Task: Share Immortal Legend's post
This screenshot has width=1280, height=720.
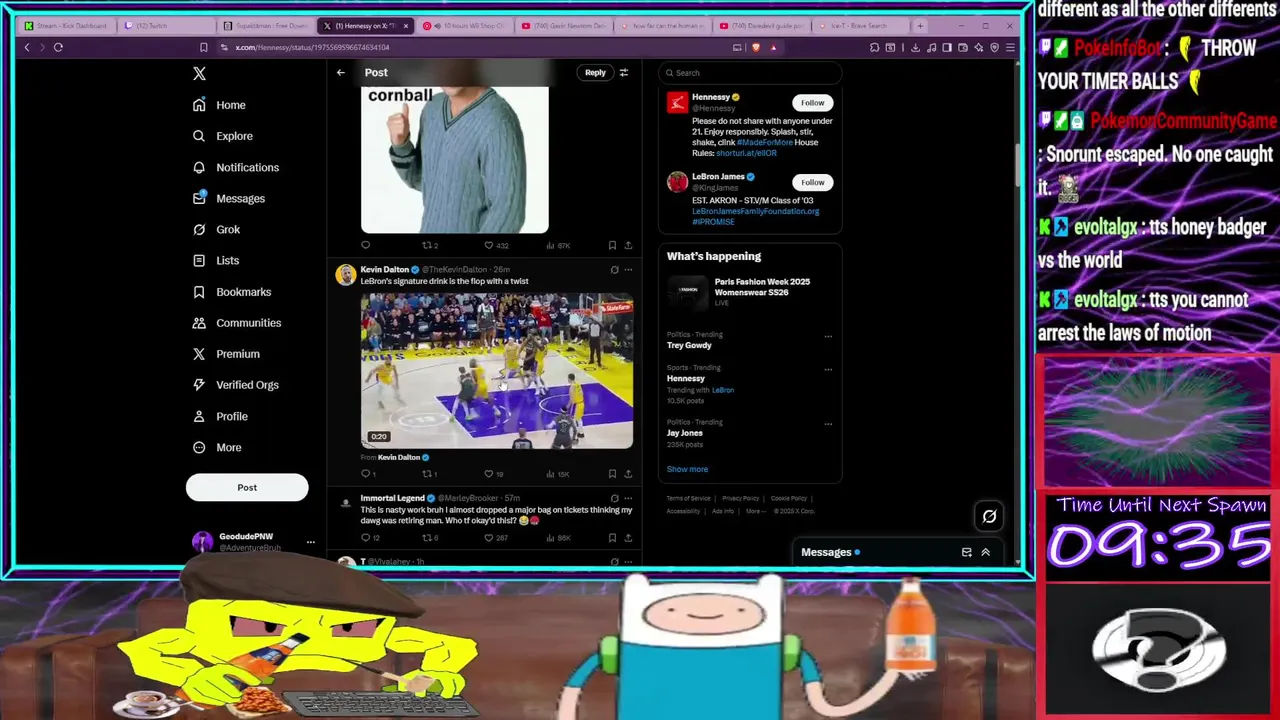Action: point(628,538)
